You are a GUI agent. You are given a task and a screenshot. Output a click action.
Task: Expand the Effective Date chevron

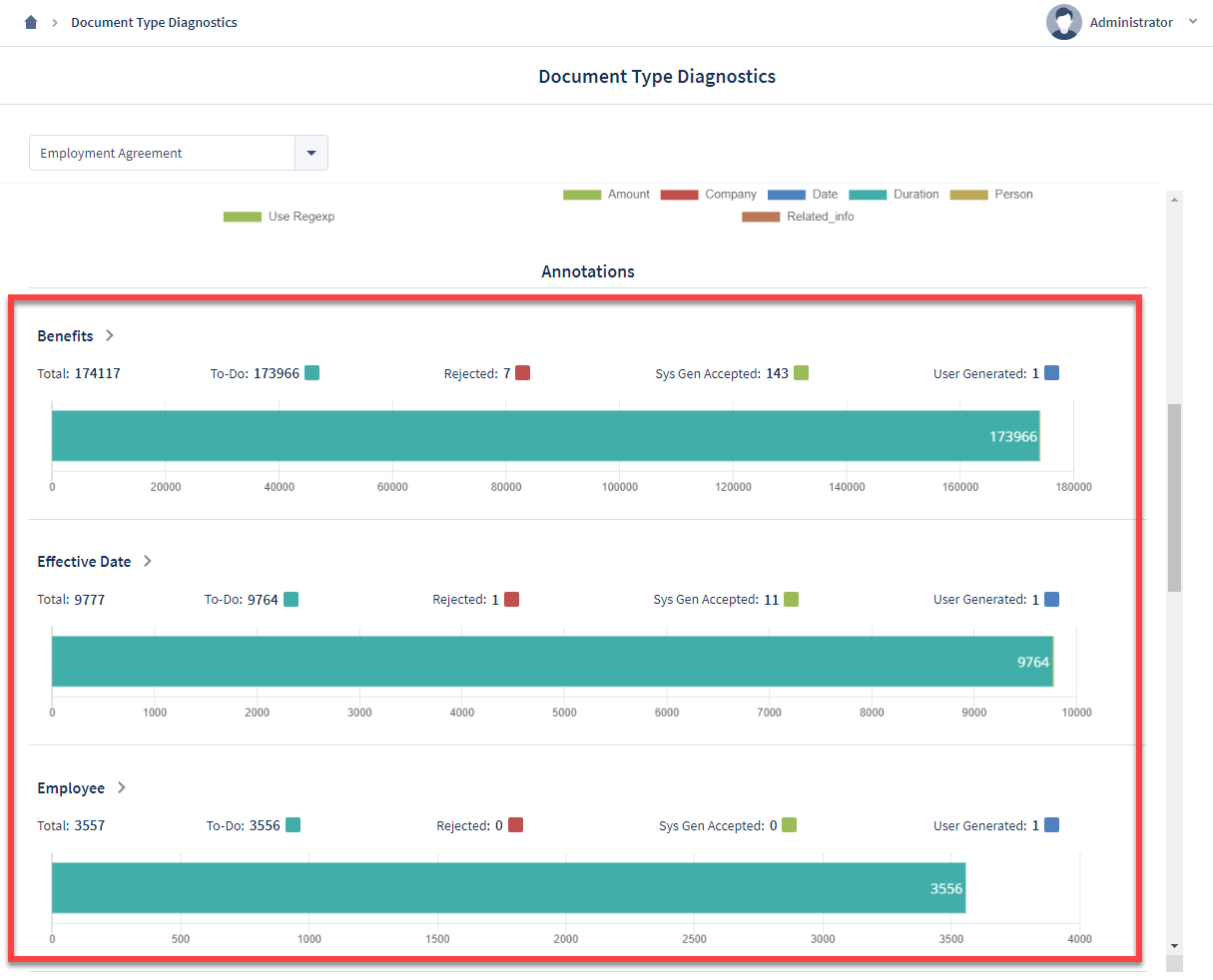tap(148, 561)
